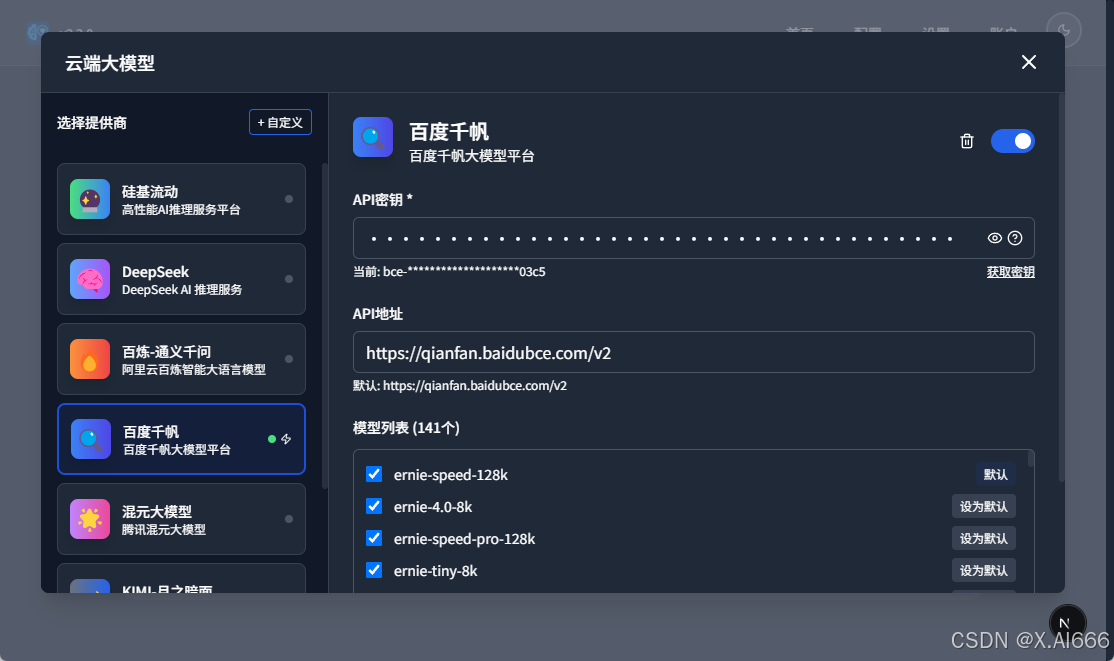
Task: Click the 硅基流动 provider icon
Action: point(90,199)
